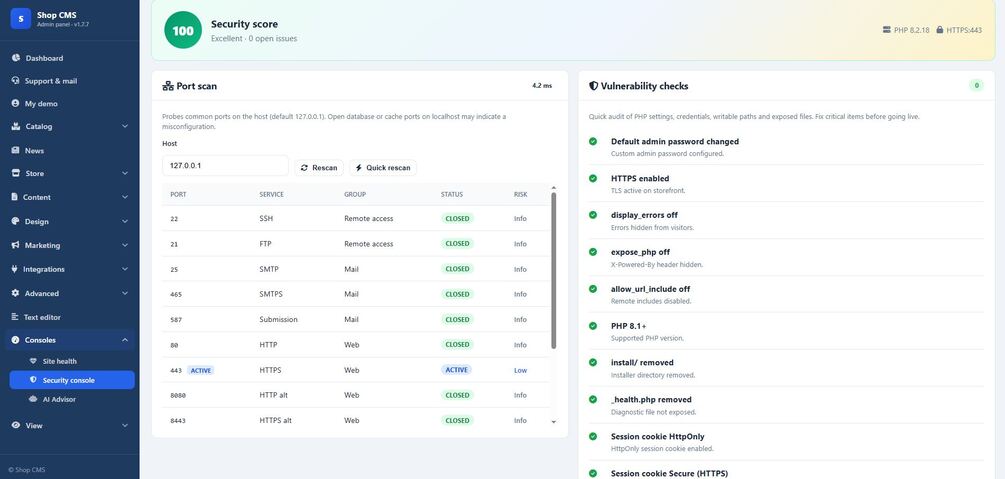Click the Support & mail headset icon
Viewport: 1005px width, 479px height.
coord(15,81)
